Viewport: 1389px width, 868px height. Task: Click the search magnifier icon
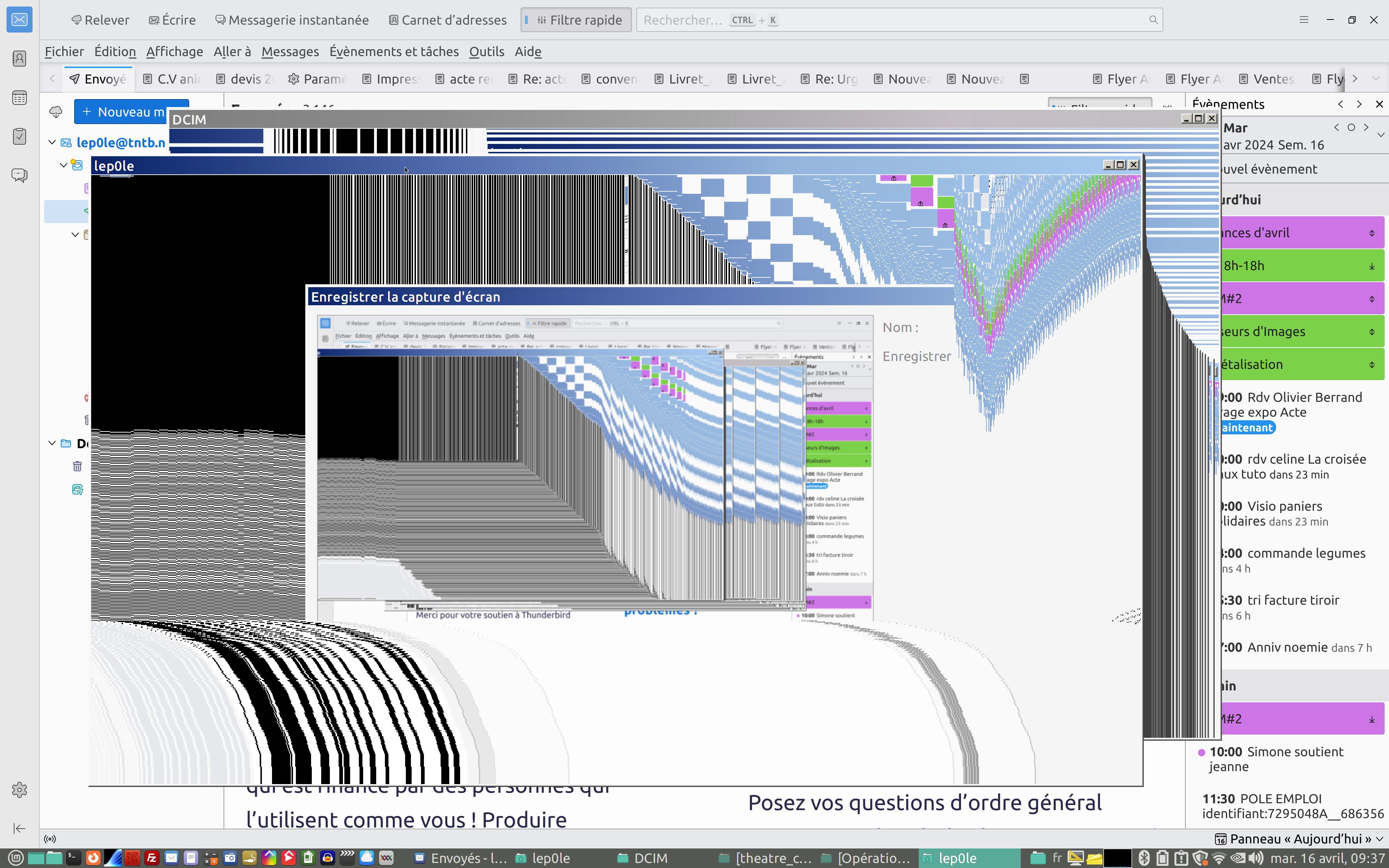(x=1153, y=20)
